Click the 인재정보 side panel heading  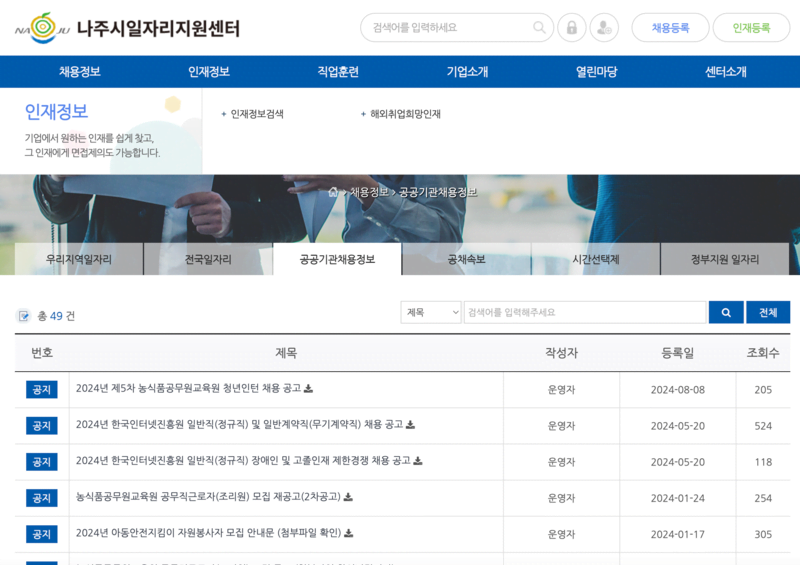tap(56, 112)
